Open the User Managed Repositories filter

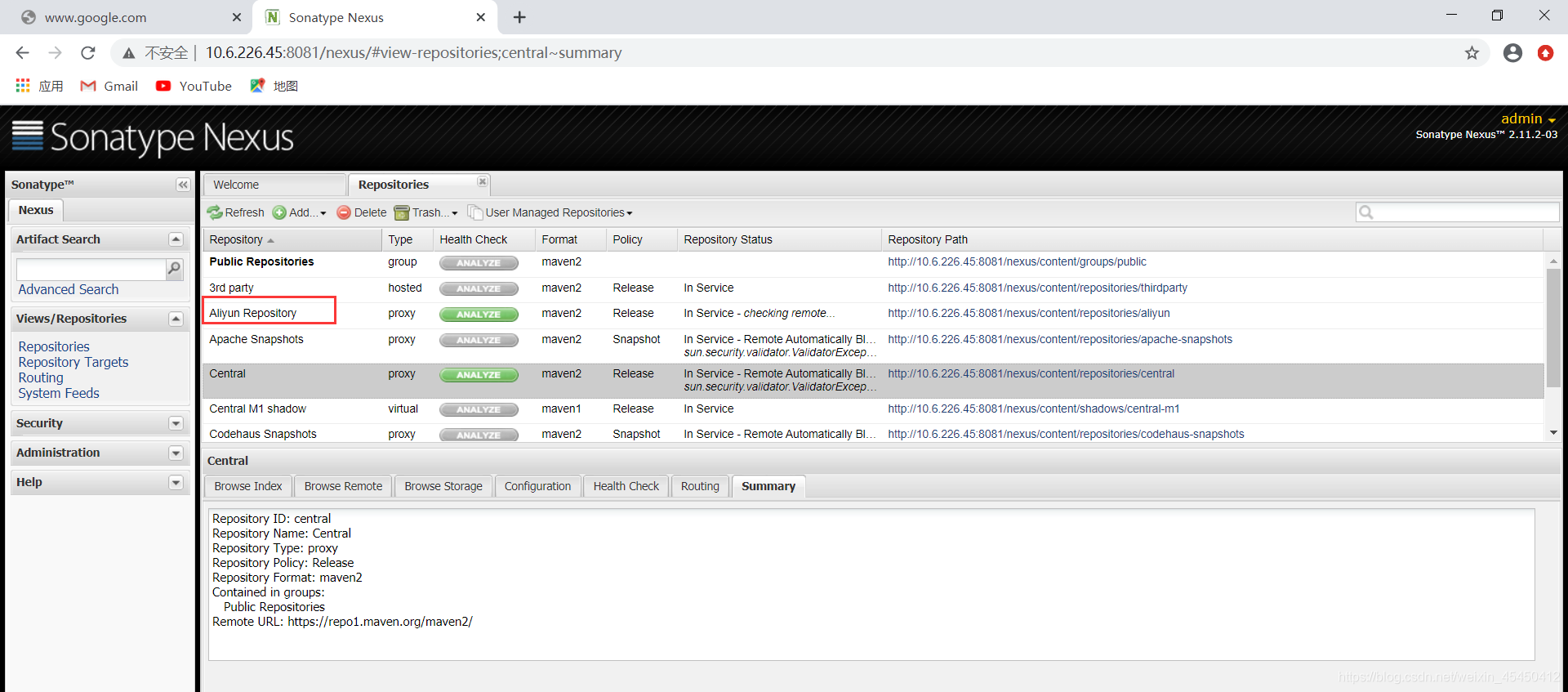click(x=550, y=212)
